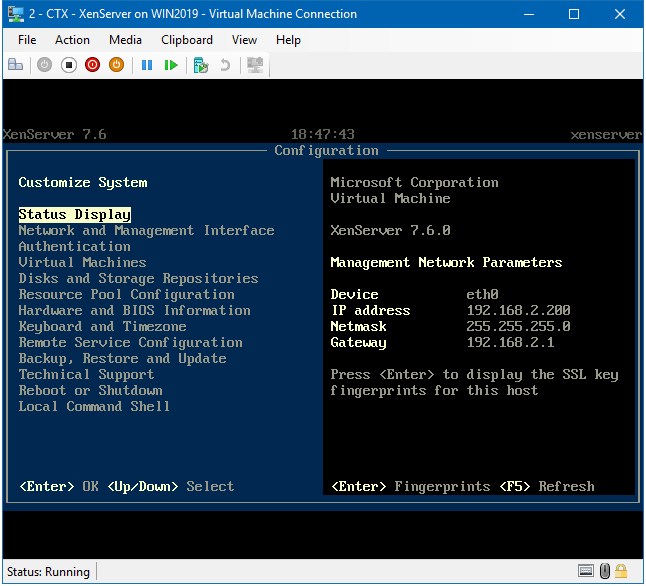The image size is (646, 586).
Task: Click the XenServer 7.6.0 version text
Action: point(391,230)
